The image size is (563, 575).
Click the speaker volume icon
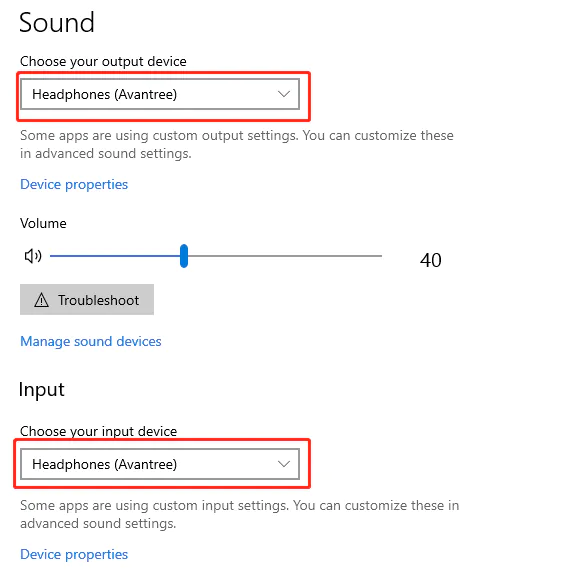[x=33, y=256]
